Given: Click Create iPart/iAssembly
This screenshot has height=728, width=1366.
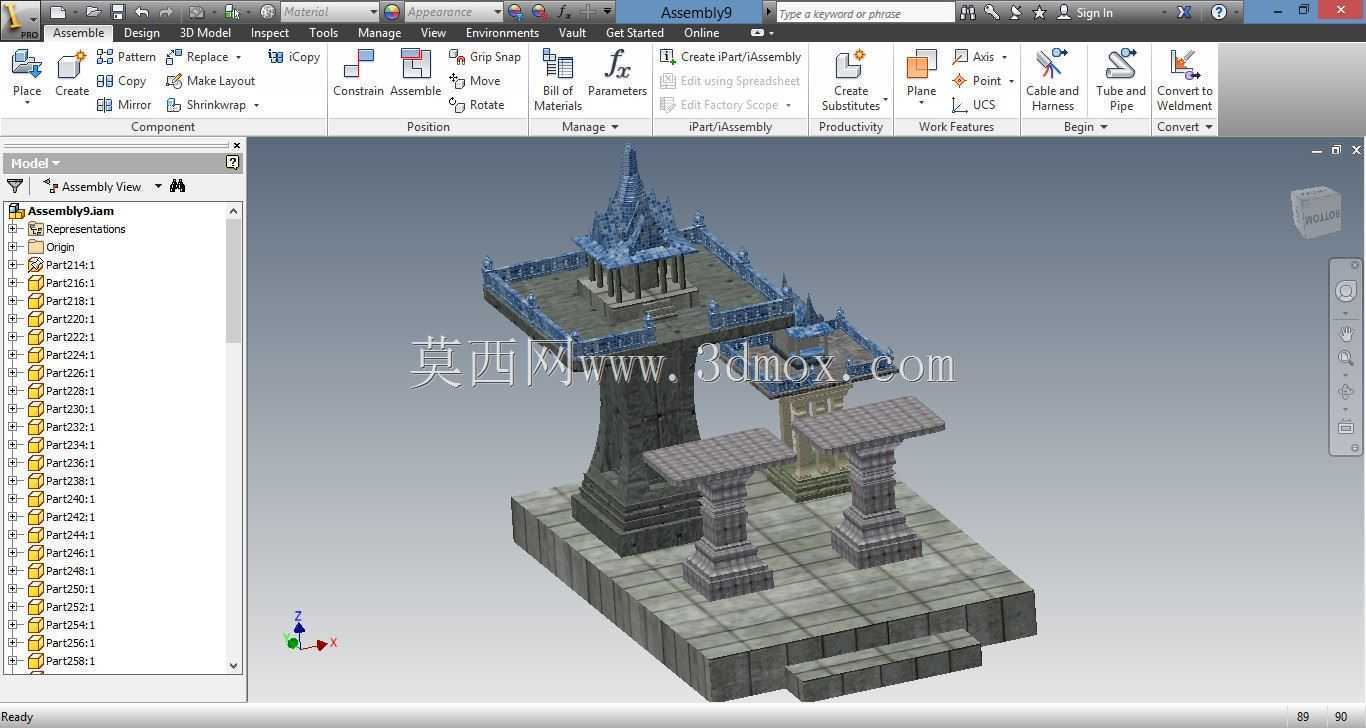Looking at the screenshot, I should tap(731, 57).
